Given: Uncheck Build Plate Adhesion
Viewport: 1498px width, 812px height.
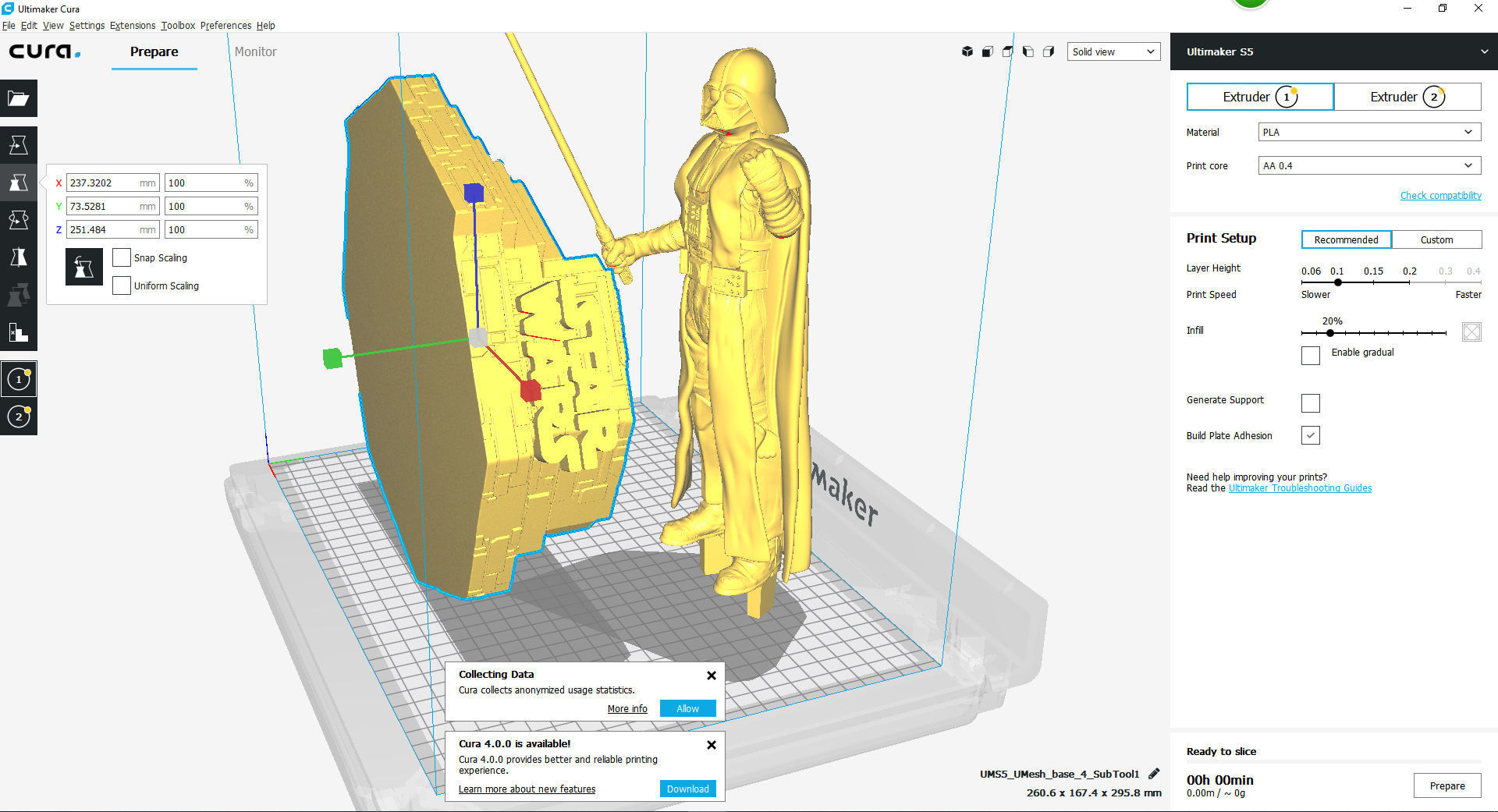Looking at the screenshot, I should pos(1311,435).
